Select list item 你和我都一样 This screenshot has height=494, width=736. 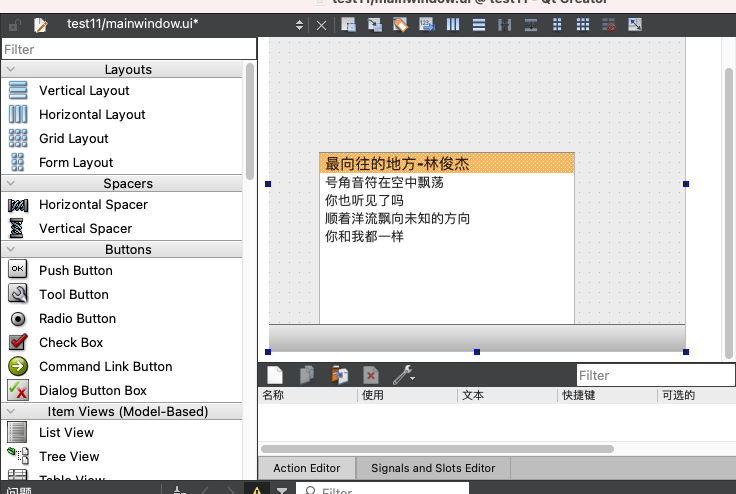447,236
